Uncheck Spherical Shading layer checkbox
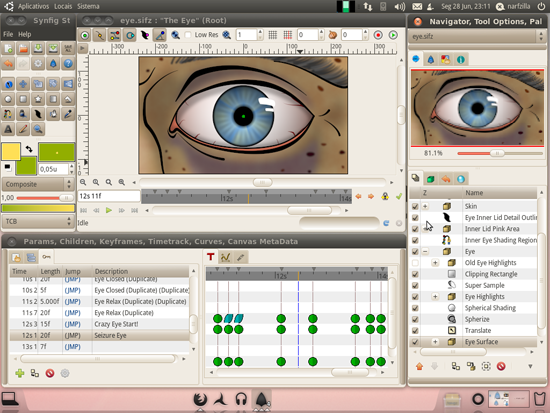This screenshot has height=413, width=550. (x=415, y=308)
